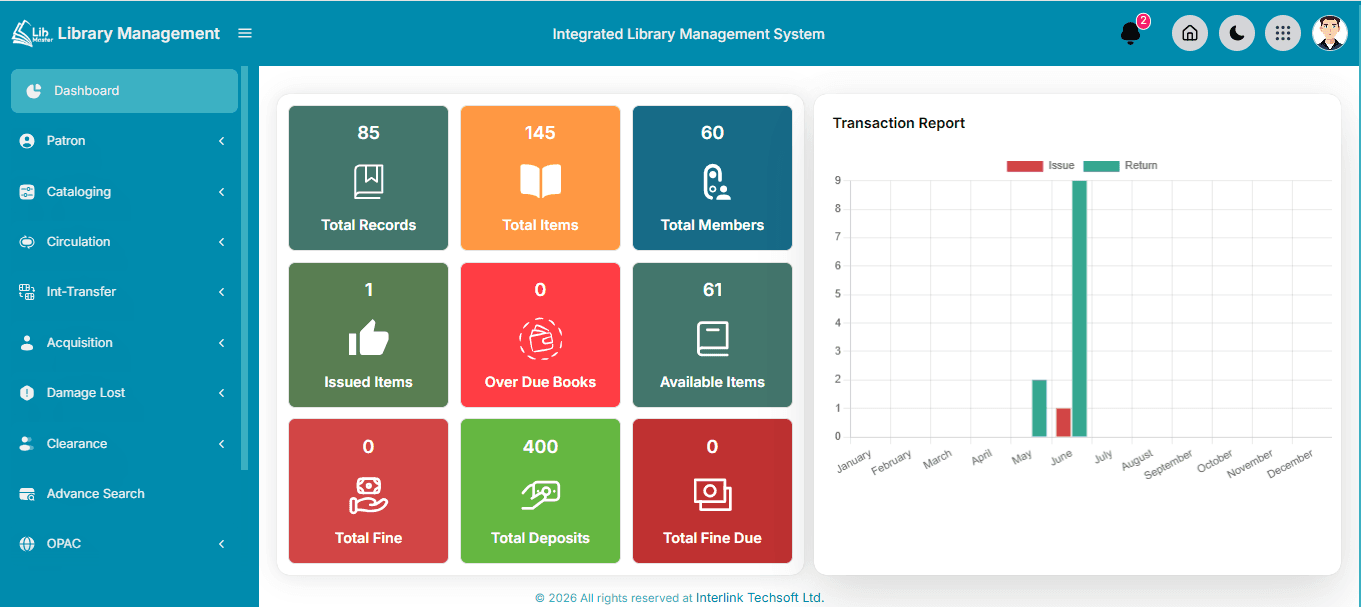Click the Int-Transfer sidebar icon
This screenshot has height=607, width=1361.
(x=27, y=292)
